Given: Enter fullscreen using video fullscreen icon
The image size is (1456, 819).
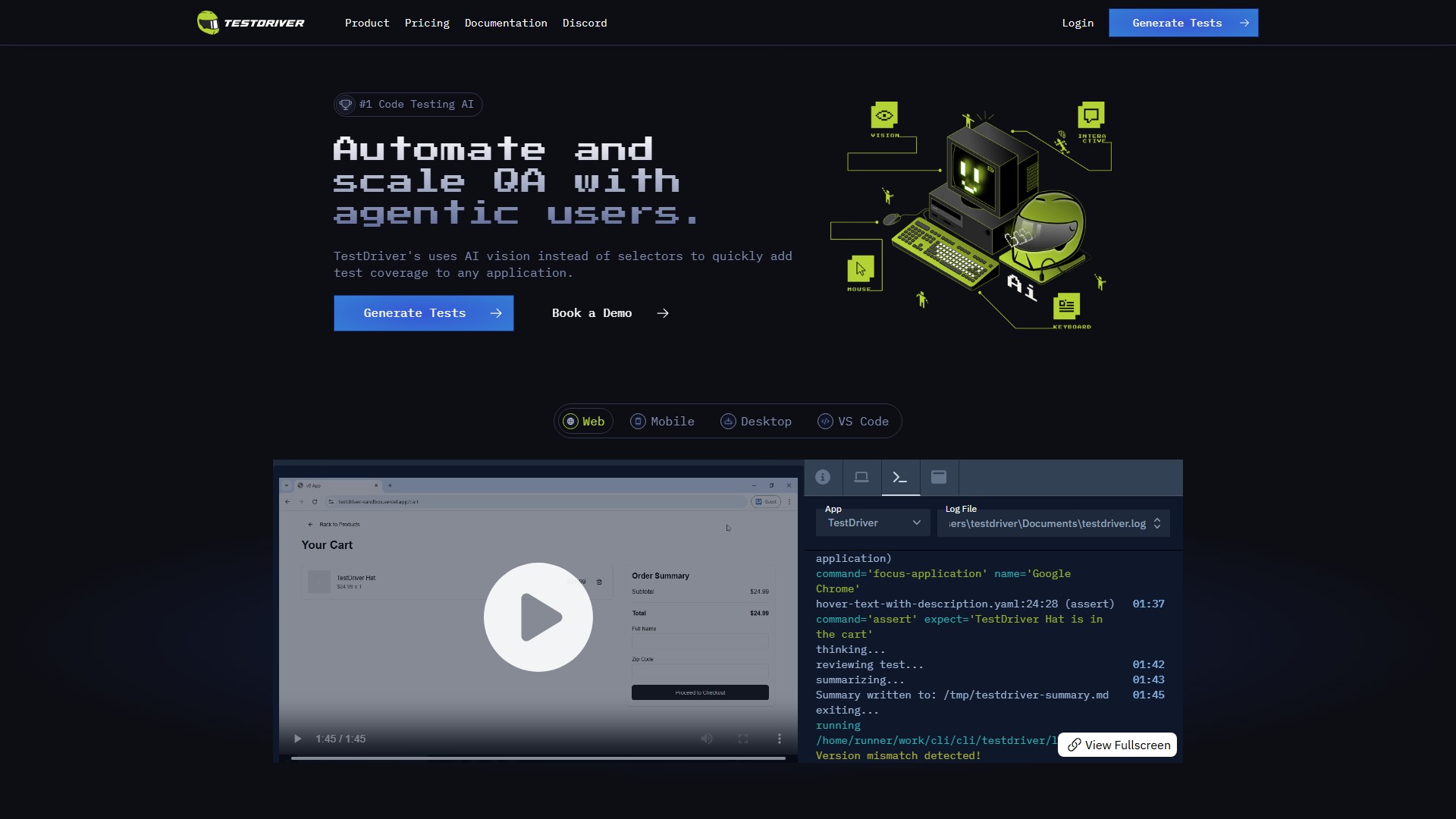Looking at the screenshot, I should click(x=743, y=739).
